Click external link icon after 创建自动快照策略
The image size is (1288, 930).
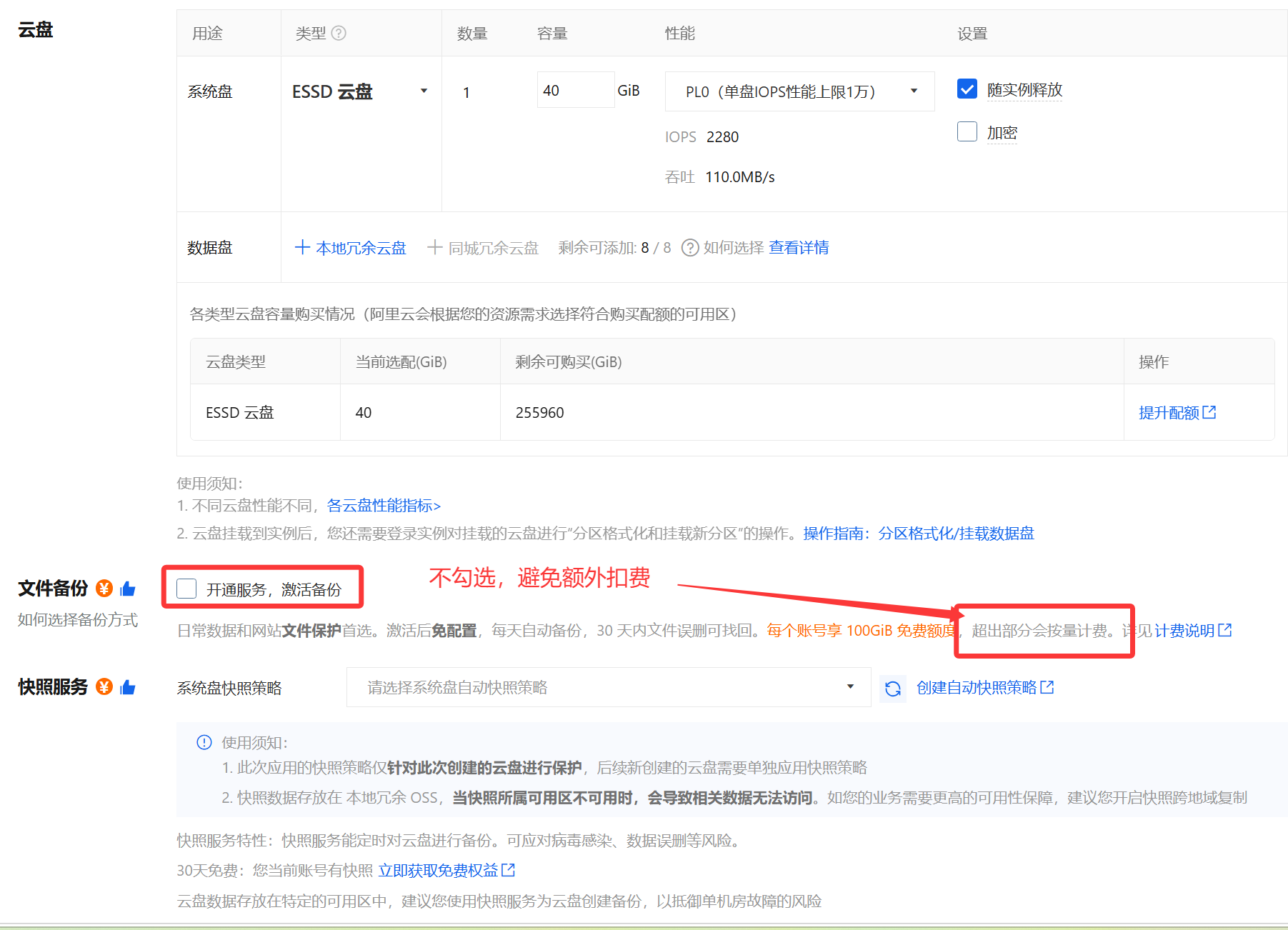[x=1047, y=687]
